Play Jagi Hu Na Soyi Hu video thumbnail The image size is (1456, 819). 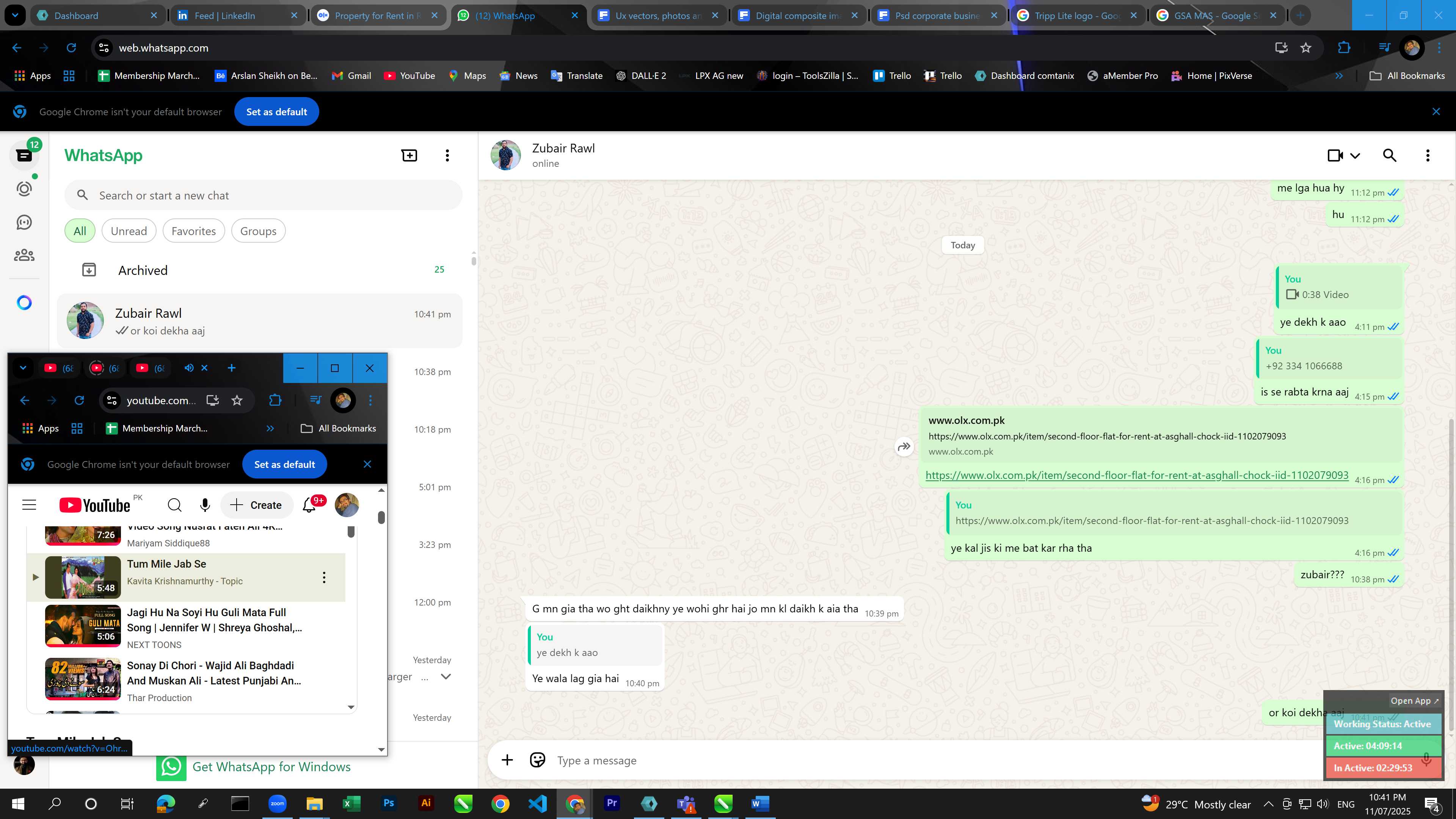(x=83, y=626)
